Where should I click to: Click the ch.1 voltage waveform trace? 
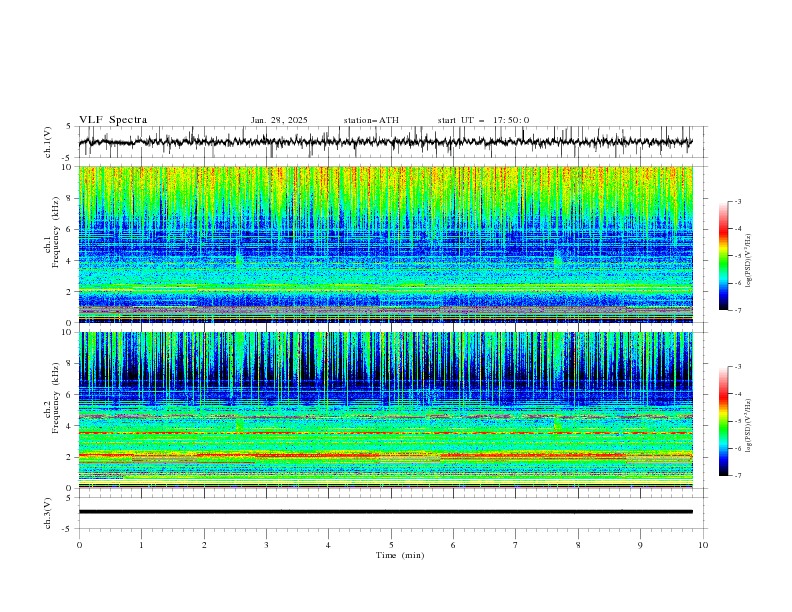coord(386,142)
